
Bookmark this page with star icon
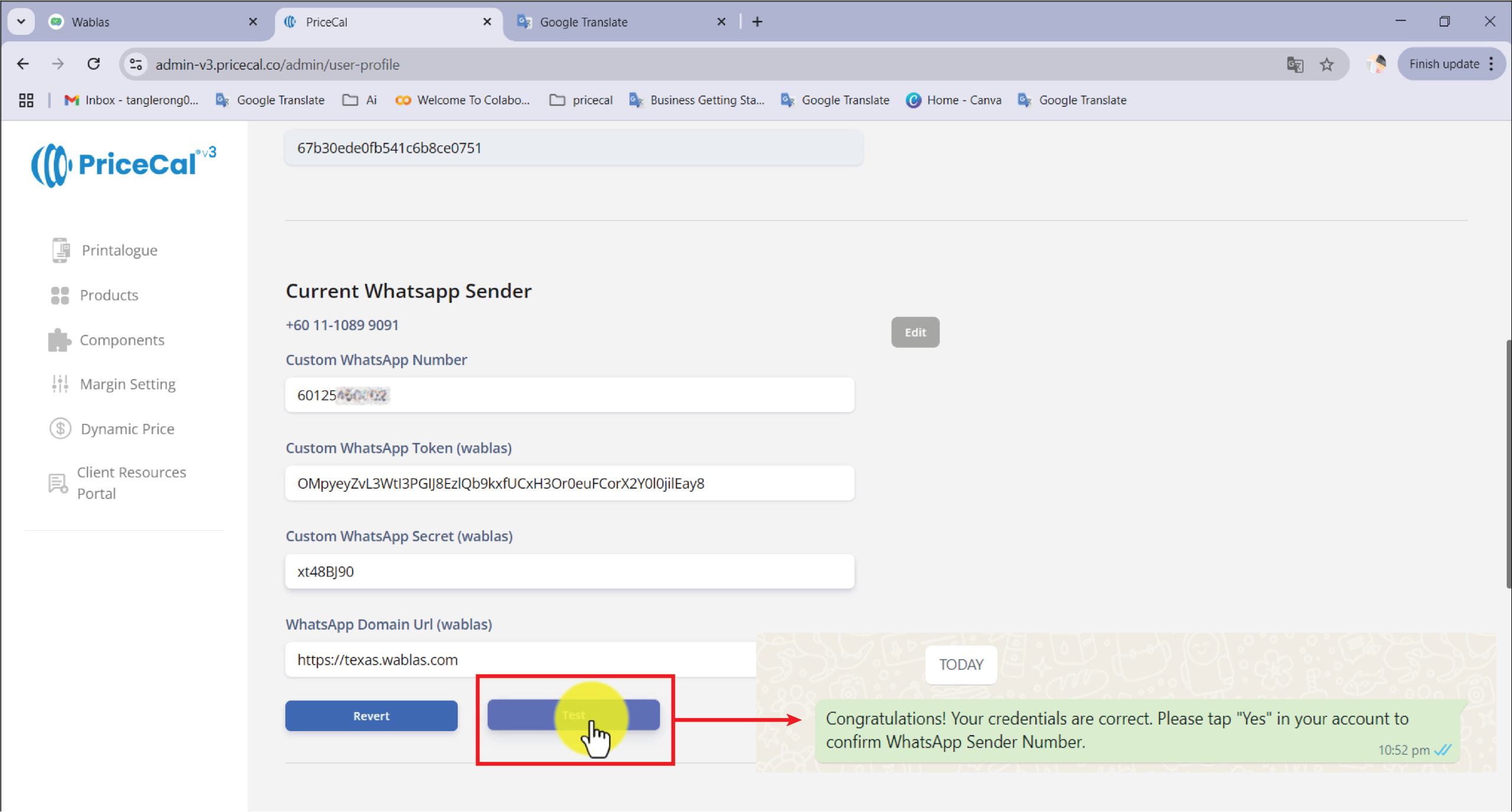(x=1327, y=64)
